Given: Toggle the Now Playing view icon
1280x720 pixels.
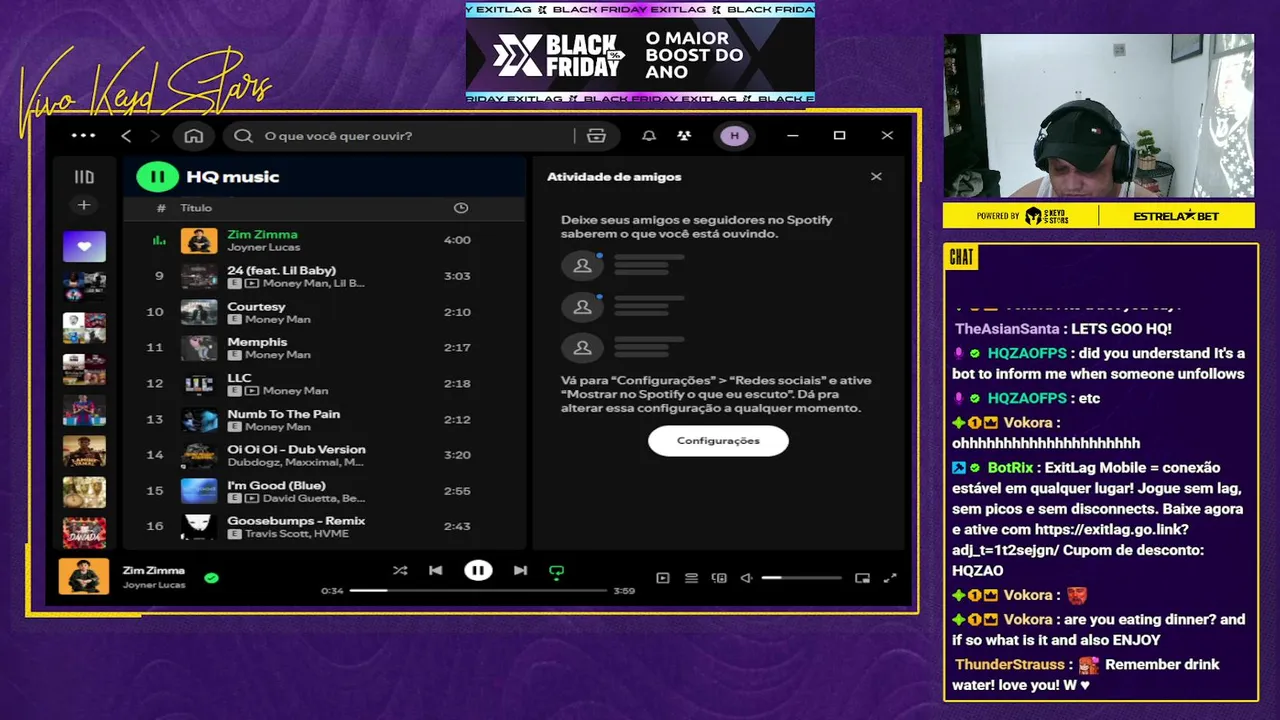Looking at the screenshot, I should click(x=662, y=578).
